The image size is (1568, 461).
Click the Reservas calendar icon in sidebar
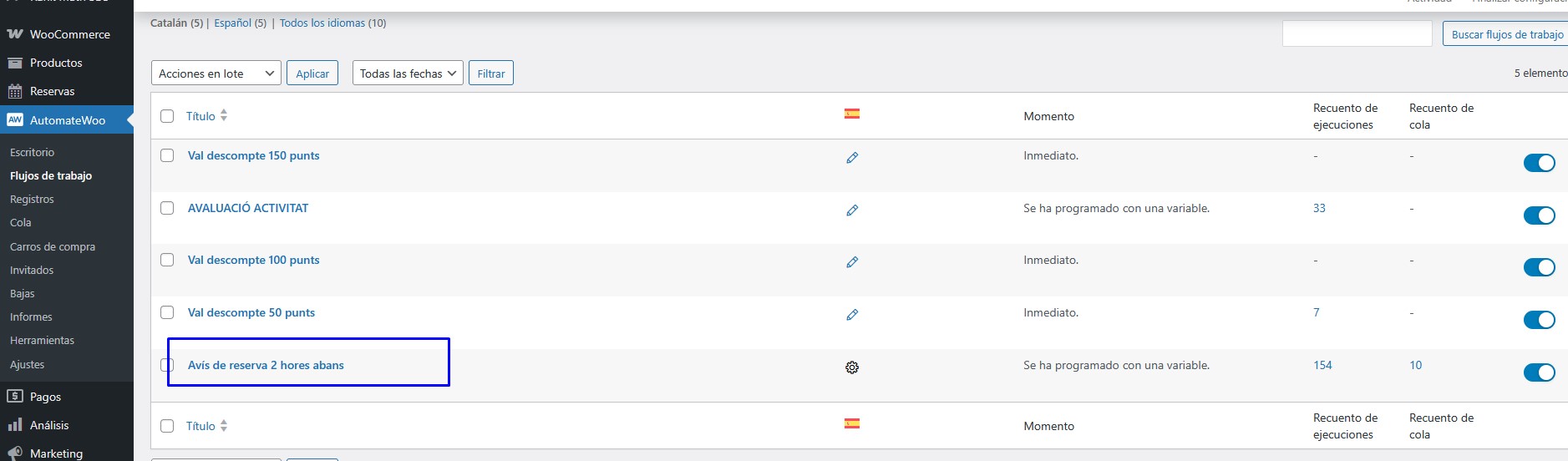(15, 91)
